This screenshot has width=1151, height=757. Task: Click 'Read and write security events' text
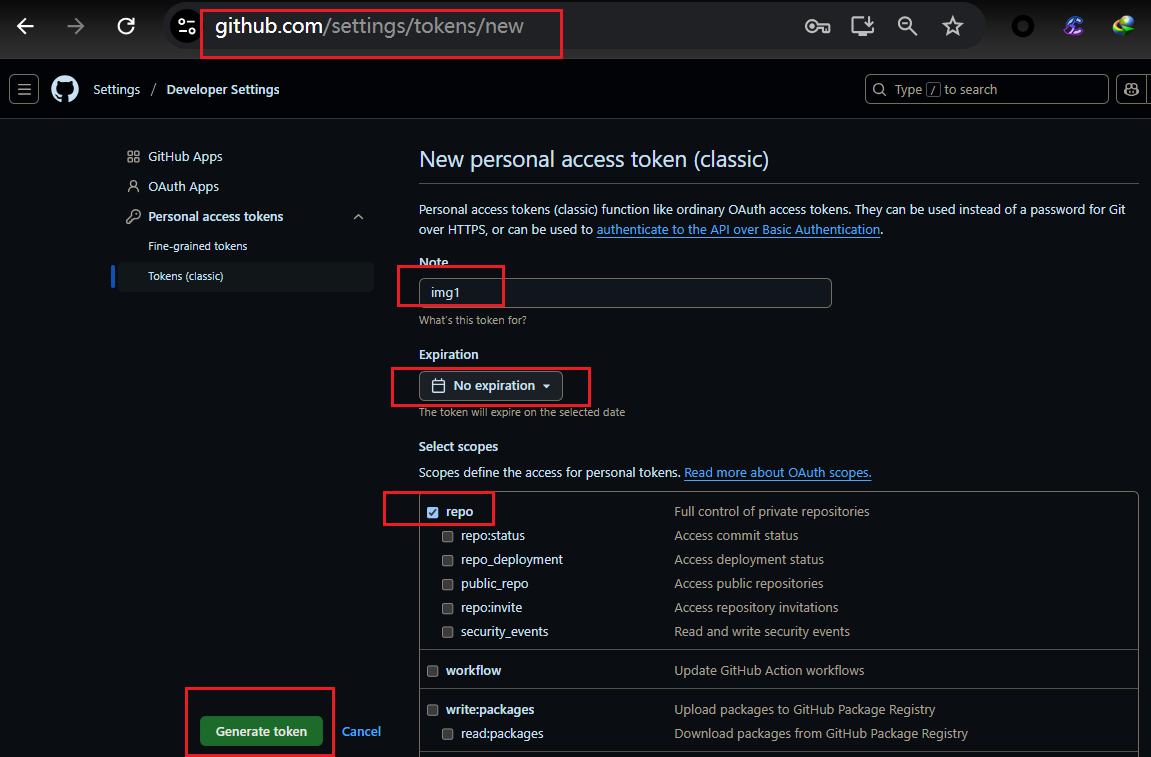pos(762,631)
